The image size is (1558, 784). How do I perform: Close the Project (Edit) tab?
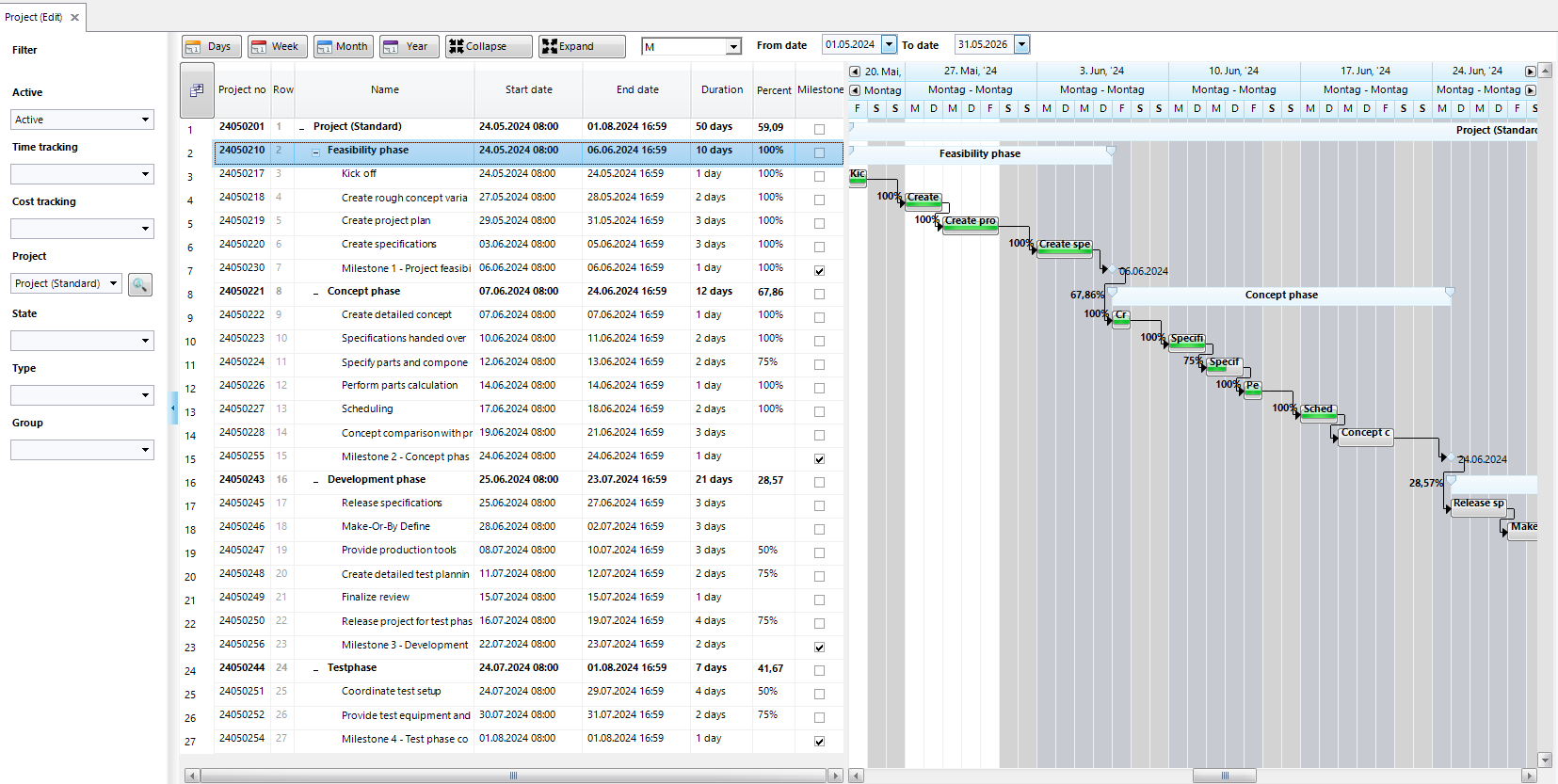point(75,17)
